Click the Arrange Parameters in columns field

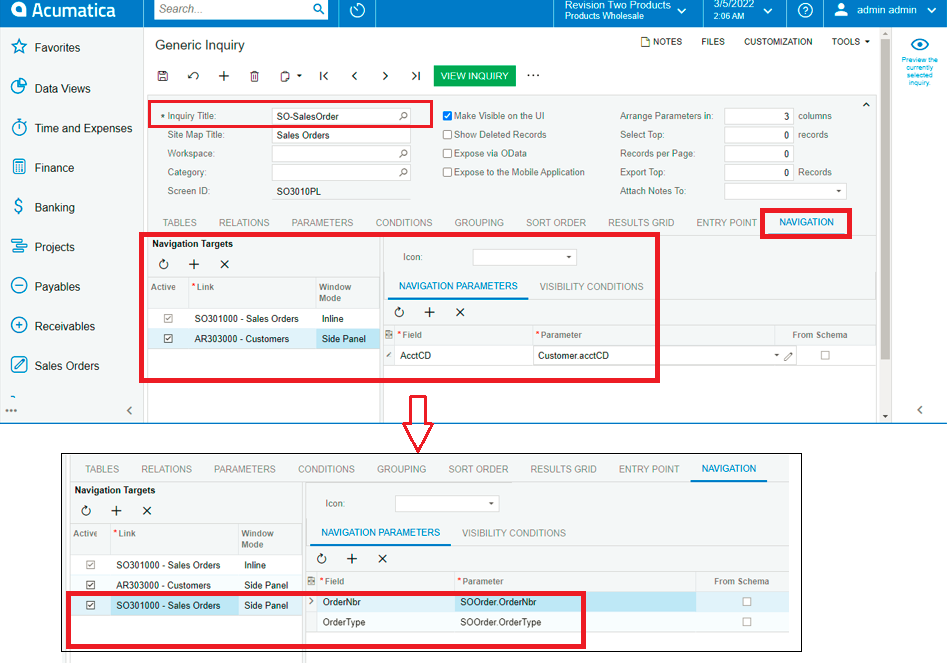click(759, 116)
